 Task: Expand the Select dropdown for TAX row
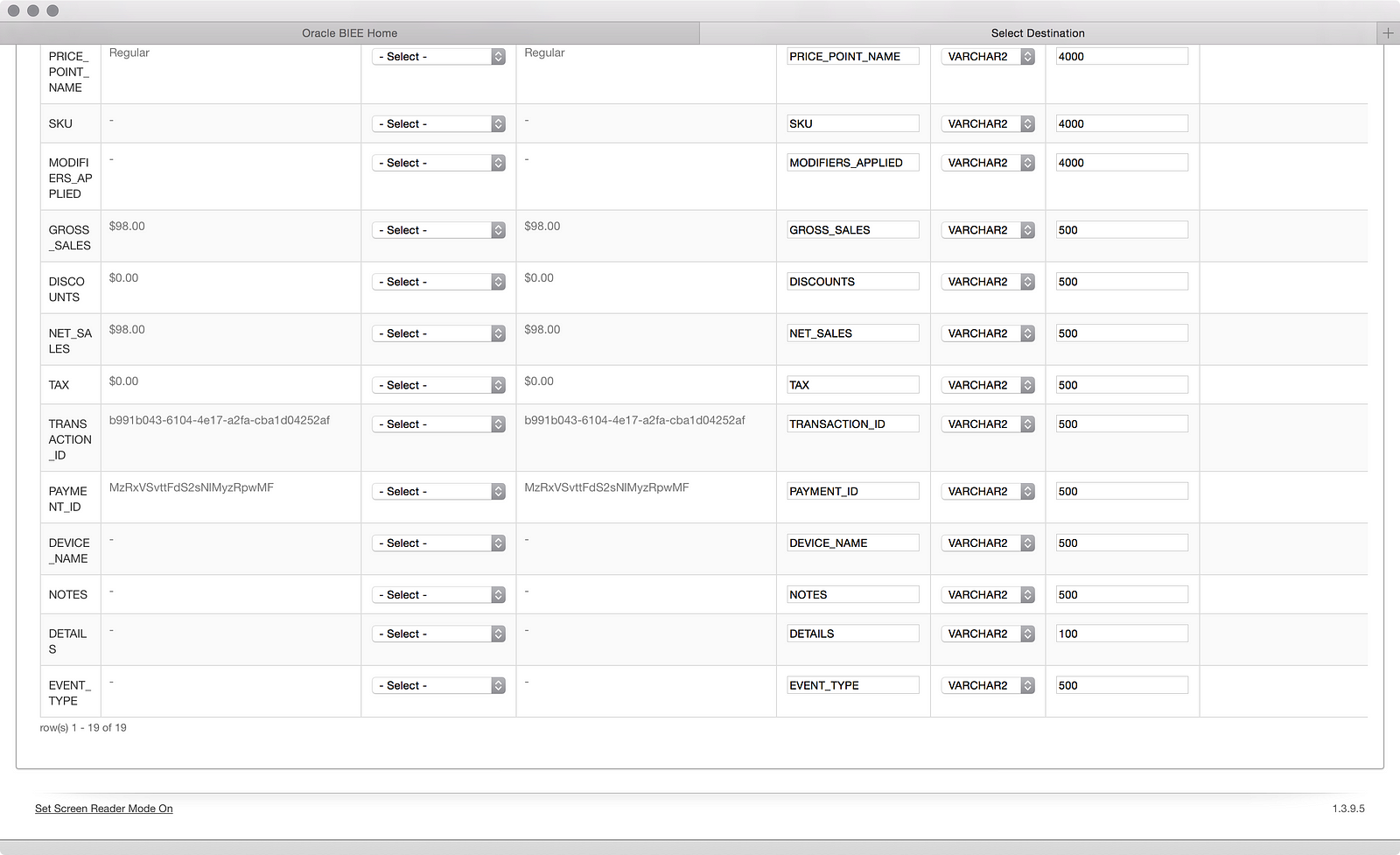[439, 385]
